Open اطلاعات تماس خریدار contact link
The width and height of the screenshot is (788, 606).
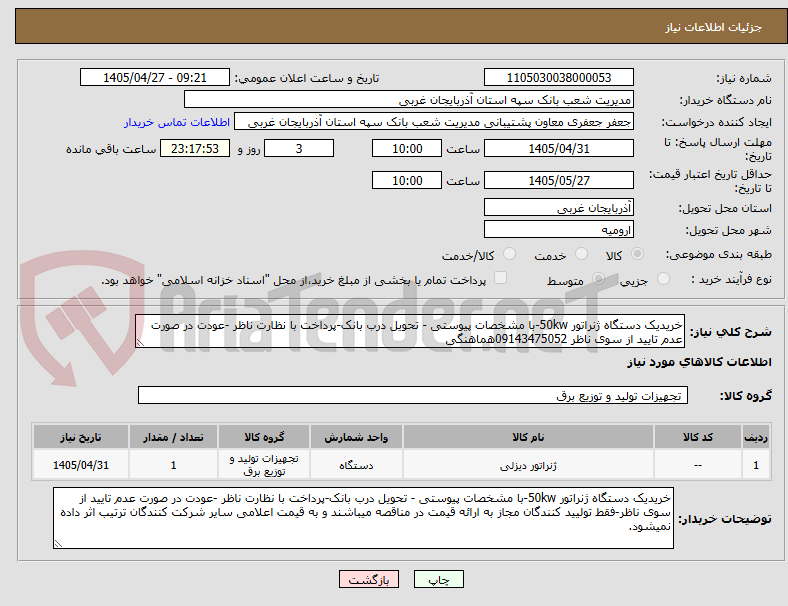click(177, 122)
